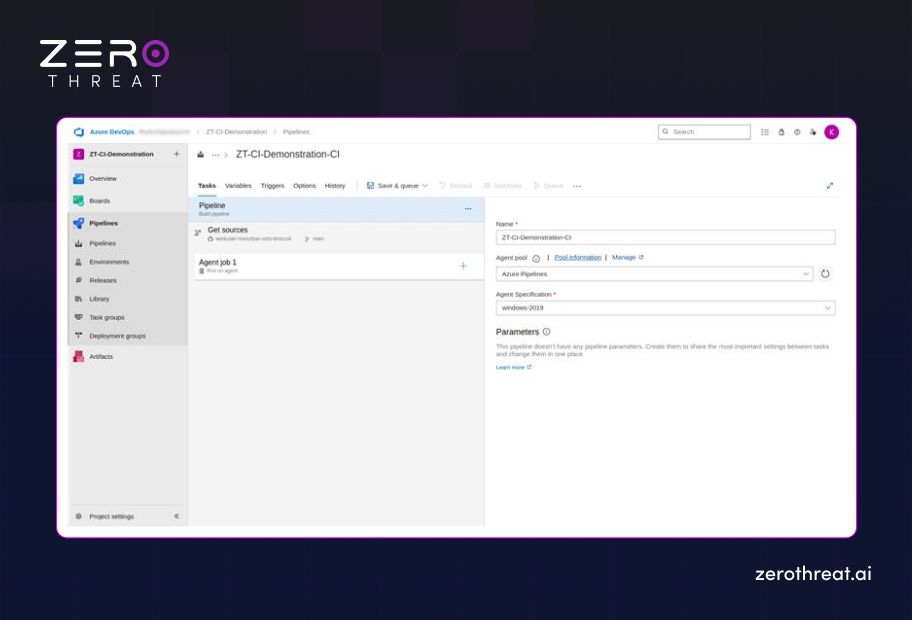This screenshot has height=620, width=912.
Task: Click the Azure DevOps logo icon
Action: [x=79, y=132]
